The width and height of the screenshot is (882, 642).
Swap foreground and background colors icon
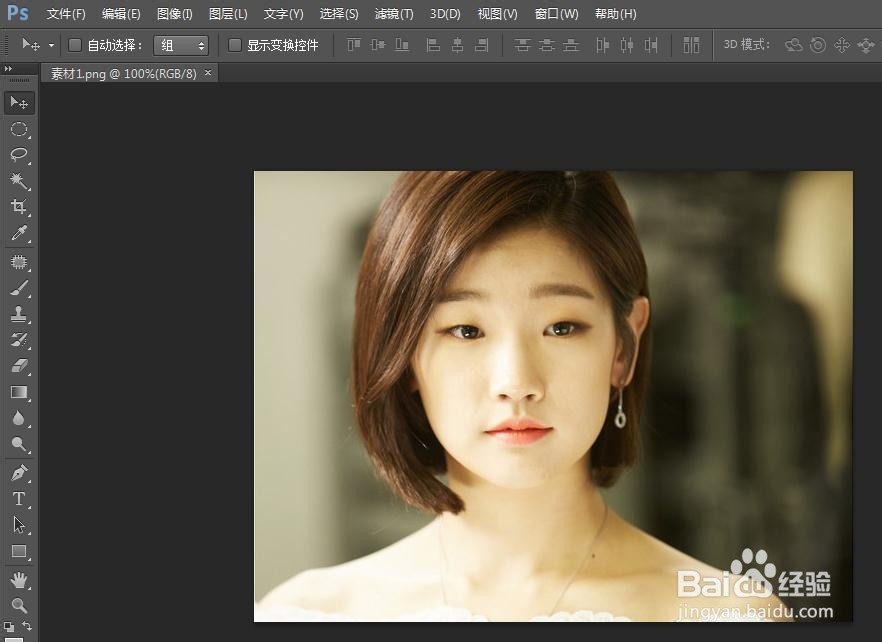pos(27,626)
